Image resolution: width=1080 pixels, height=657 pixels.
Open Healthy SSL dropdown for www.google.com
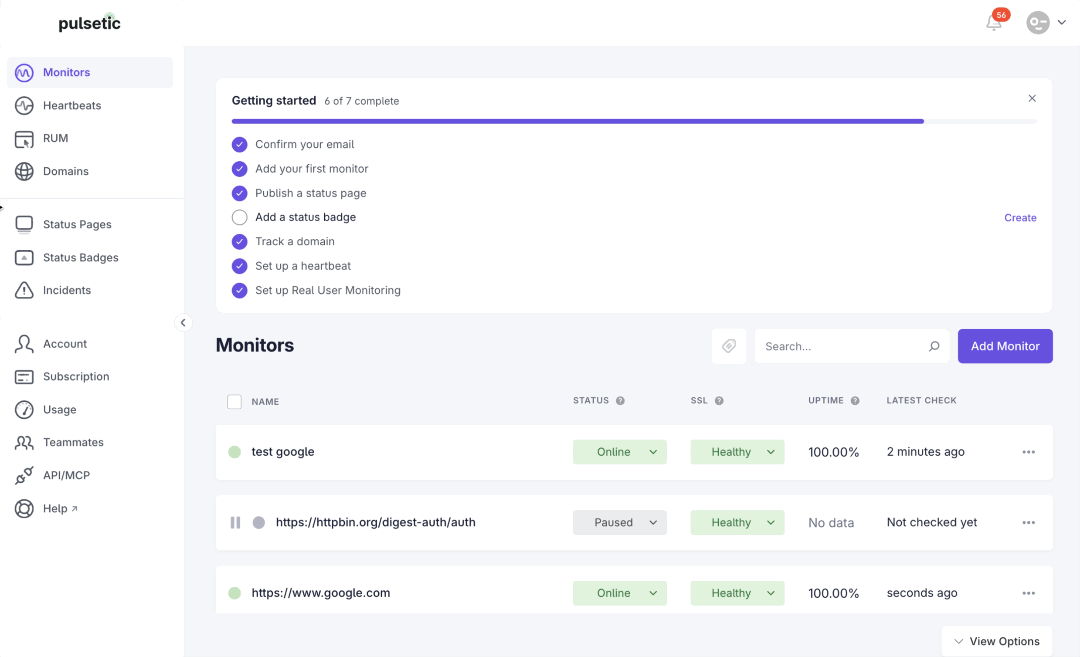point(738,593)
